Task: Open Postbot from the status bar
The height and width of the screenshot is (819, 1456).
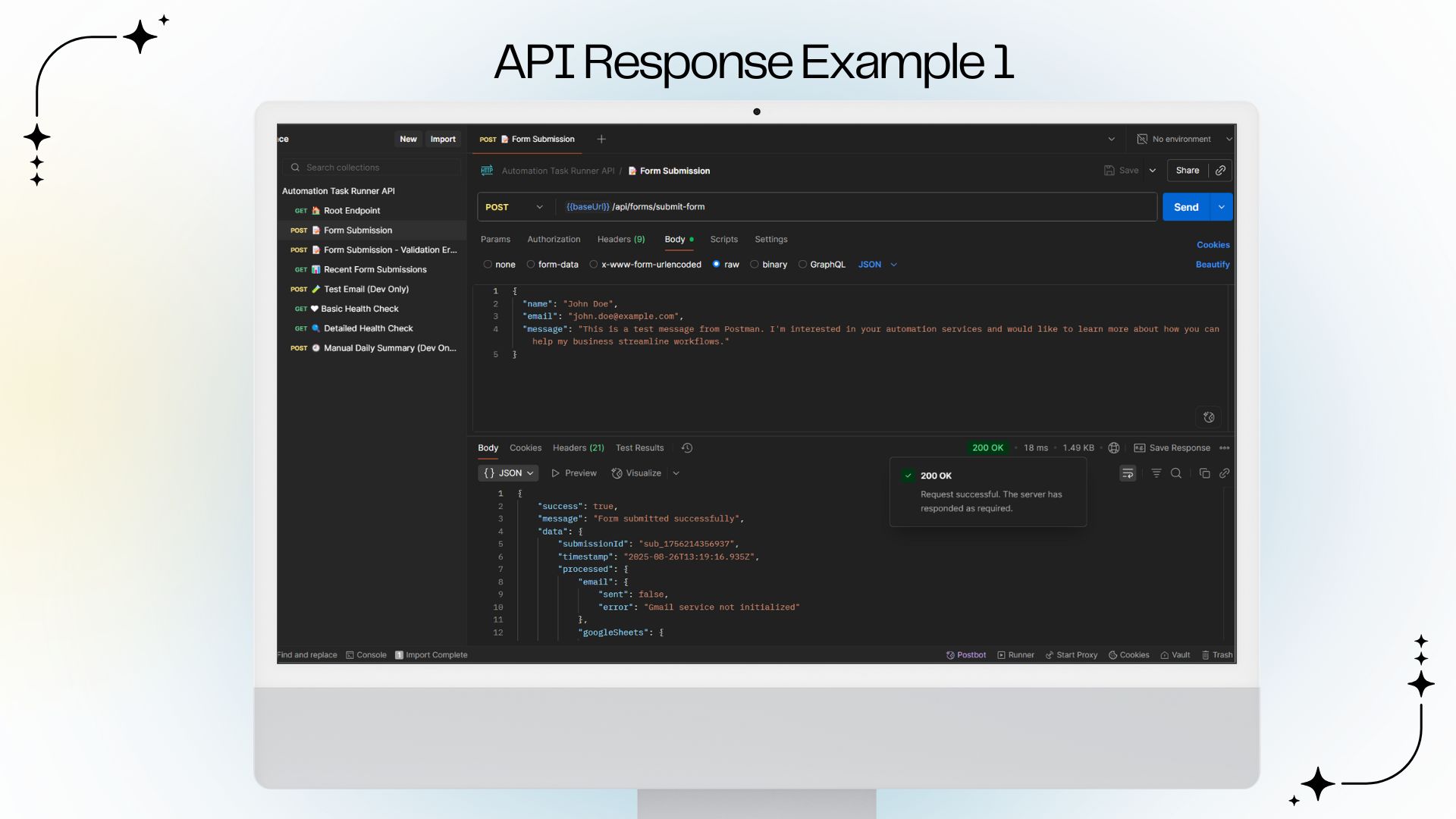Action: [x=965, y=654]
